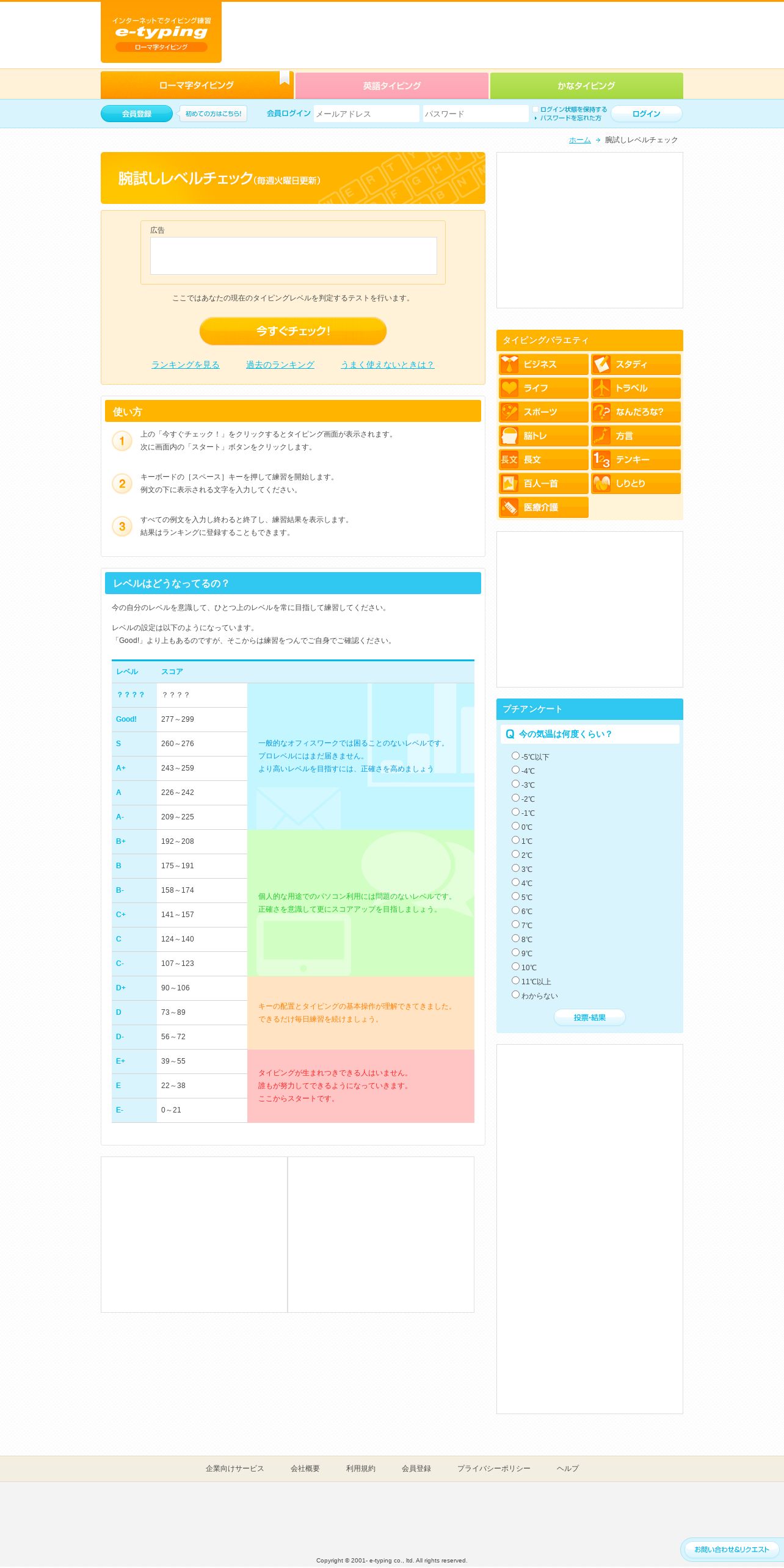Open the 長文 typing category
The width and height of the screenshot is (784, 1568).
[543, 459]
